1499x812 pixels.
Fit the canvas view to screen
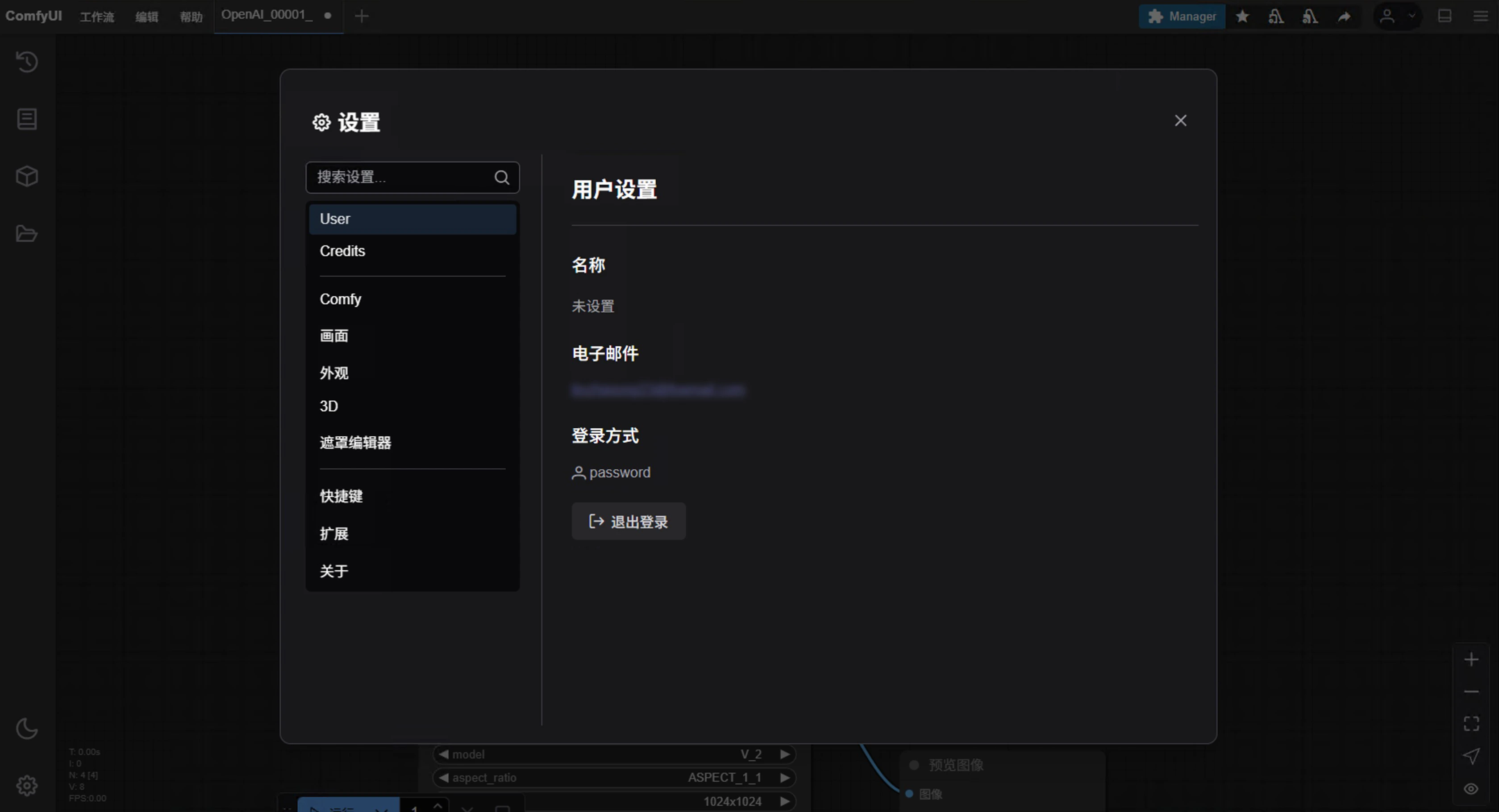[x=1472, y=723]
